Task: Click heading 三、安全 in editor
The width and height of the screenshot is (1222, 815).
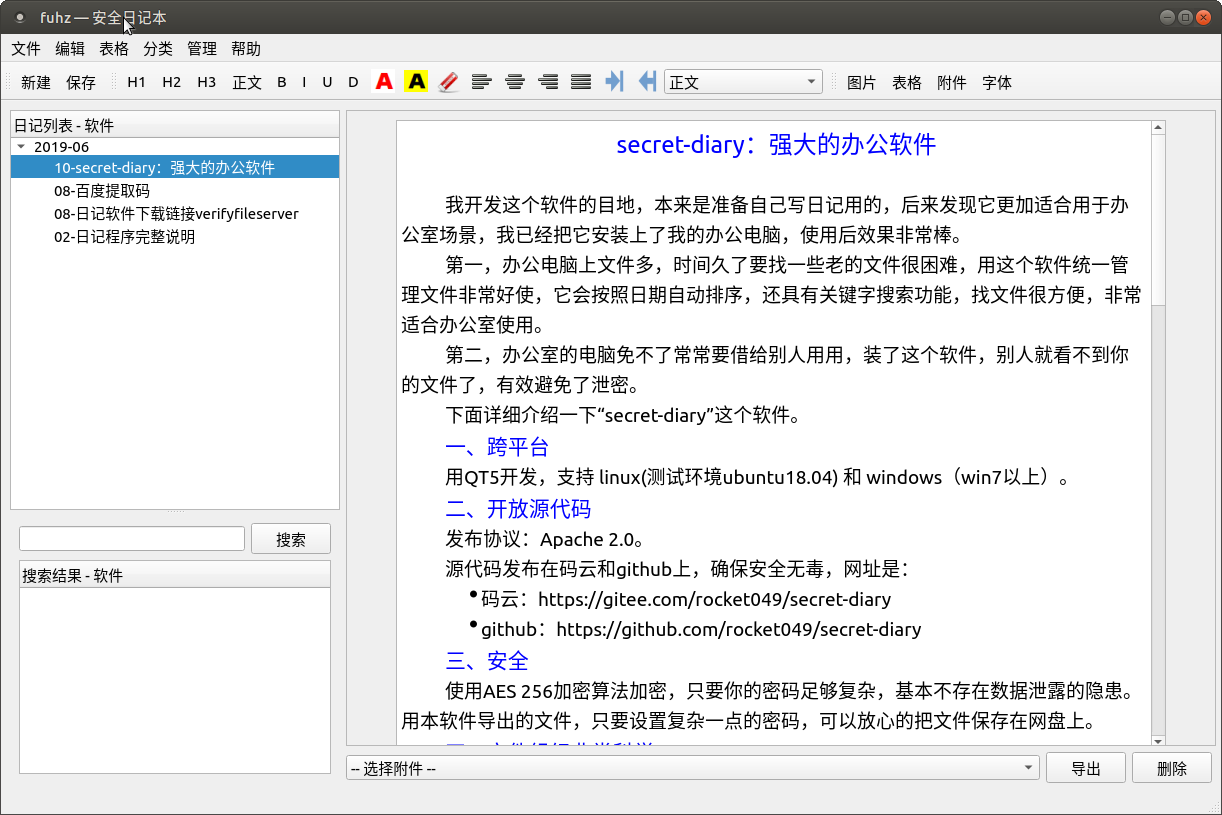Action: (x=487, y=660)
